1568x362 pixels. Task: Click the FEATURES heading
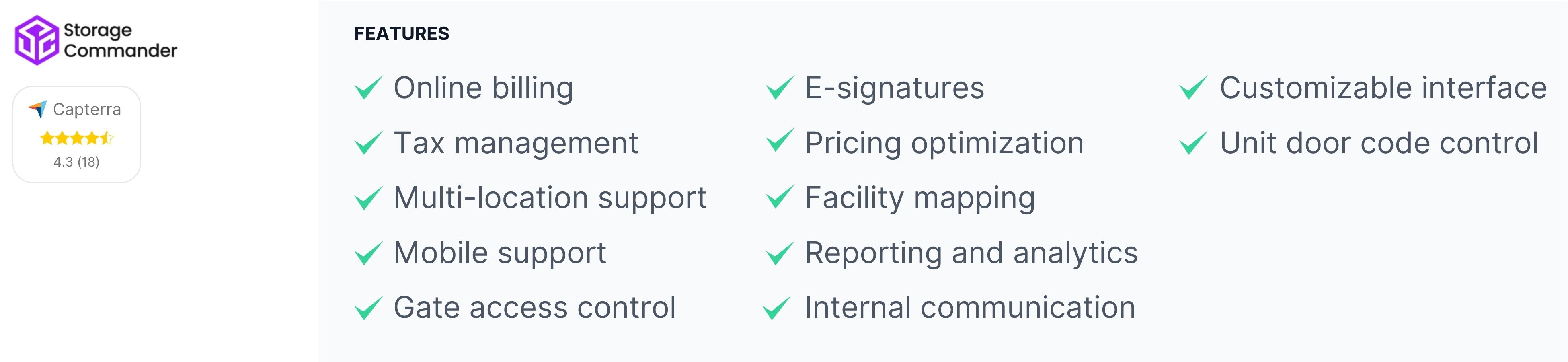coord(402,33)
